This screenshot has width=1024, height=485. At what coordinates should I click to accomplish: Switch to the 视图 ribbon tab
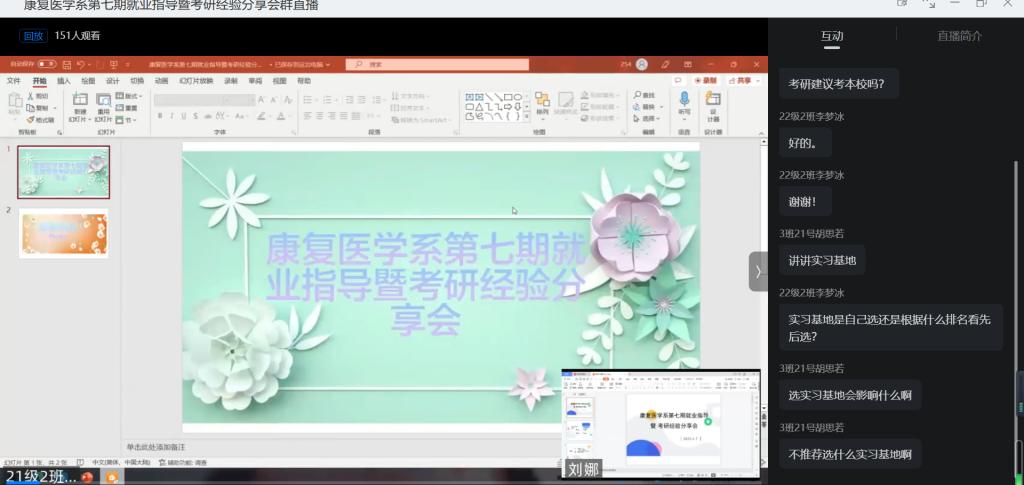[x=280, y=81]
